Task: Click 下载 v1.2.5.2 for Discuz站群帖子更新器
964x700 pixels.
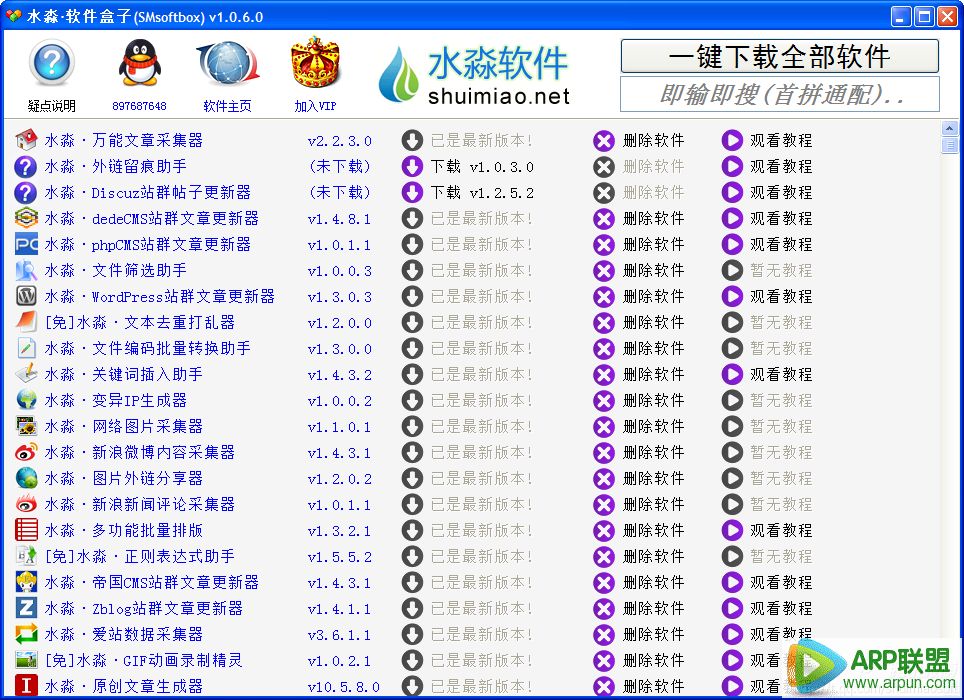Action: coord(482,192)
